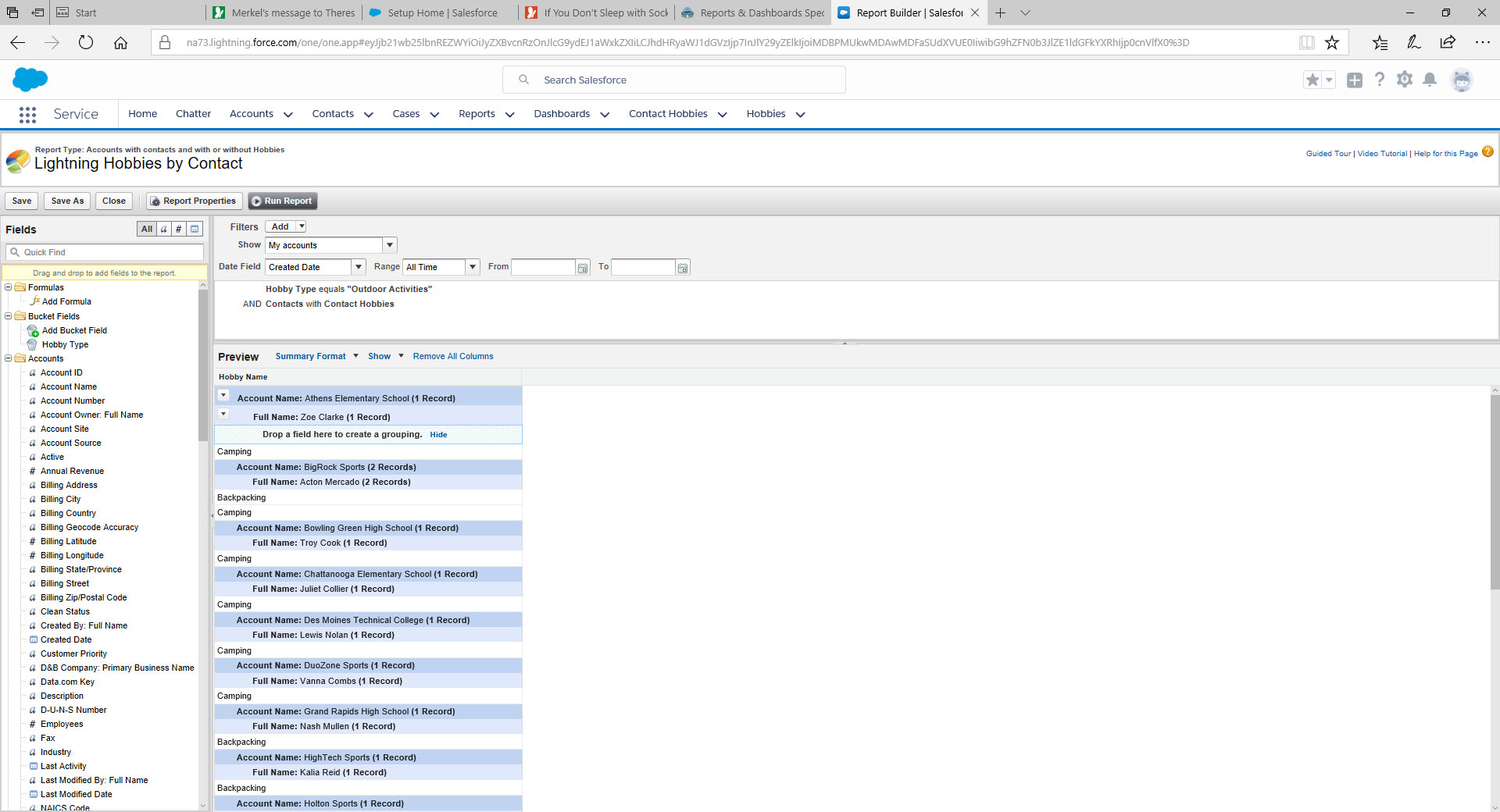The height and width of the screenshot is (812, 1500).
Task: Toggle the browser reading view icon
Action: [x=1306, y=43]
